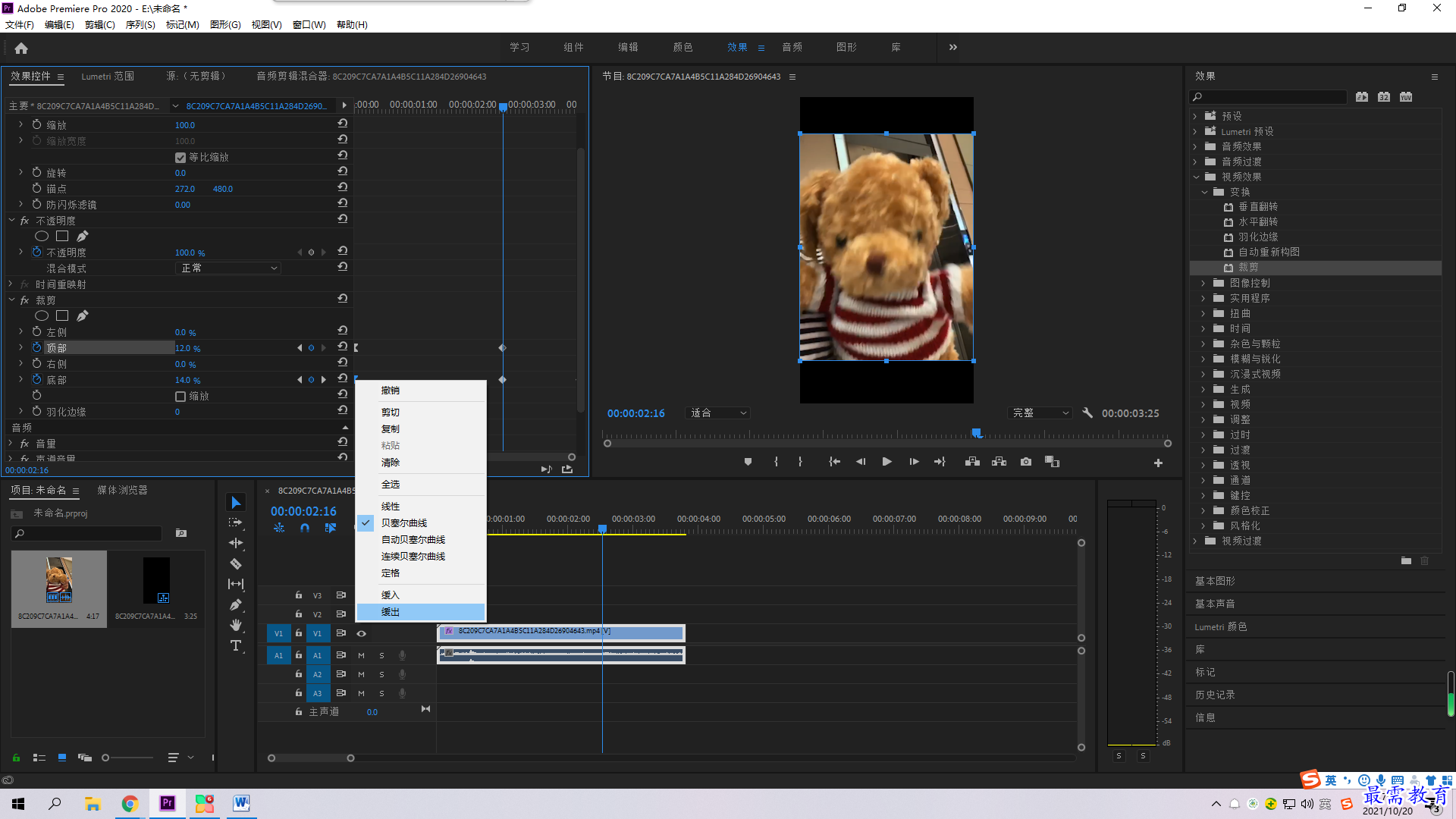The width and height of the screenshot is (1456, 819).
Task: Choose 缓入 in context menu
Action: 421,595
